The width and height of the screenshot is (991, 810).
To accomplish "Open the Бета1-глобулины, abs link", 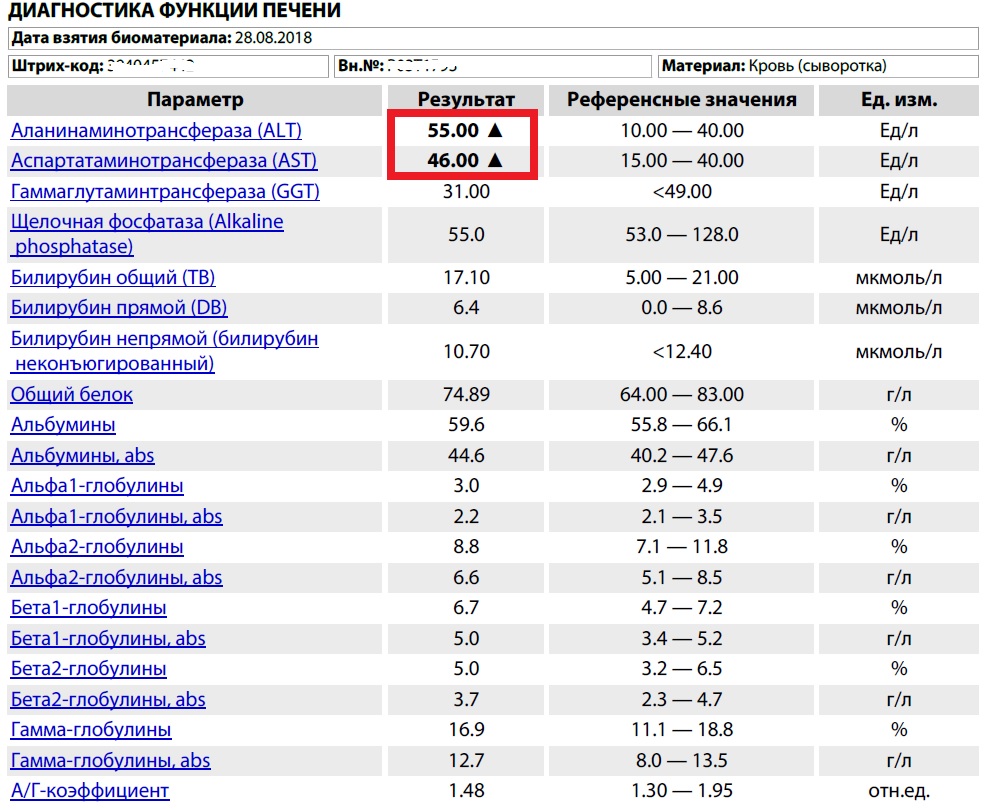I will click(108, 638).
